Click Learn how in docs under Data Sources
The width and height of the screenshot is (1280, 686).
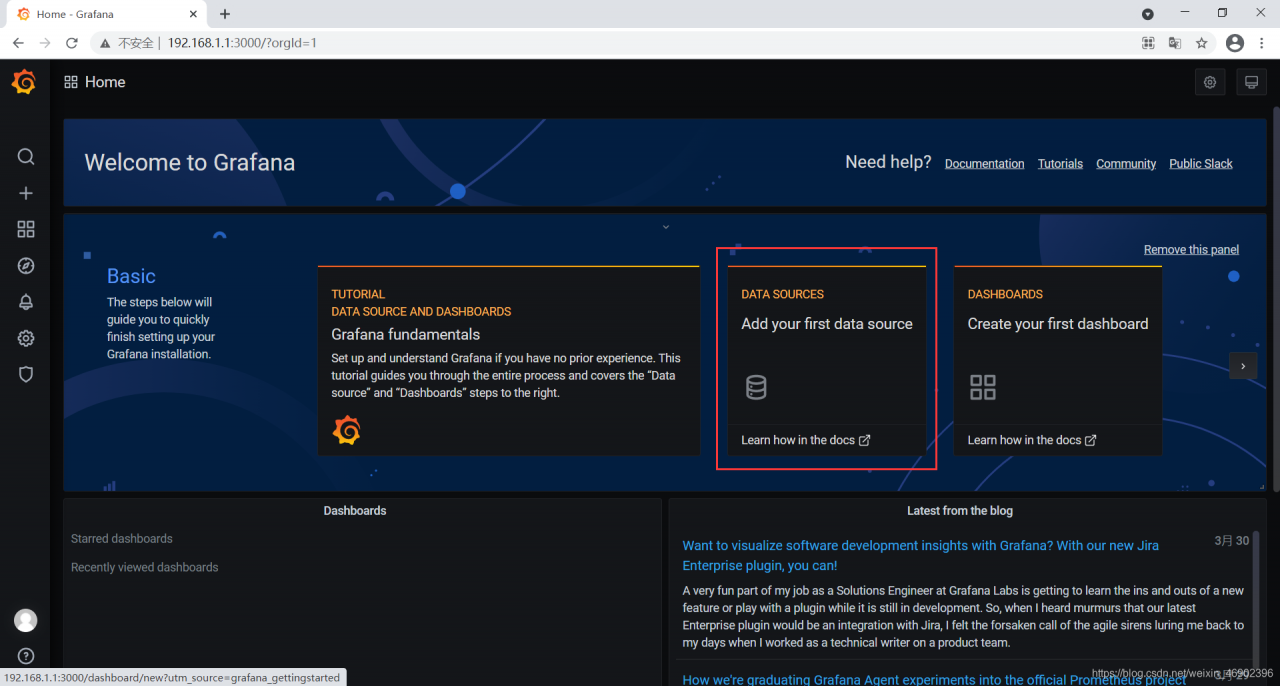pyautogui.click(x=806, y=440)
